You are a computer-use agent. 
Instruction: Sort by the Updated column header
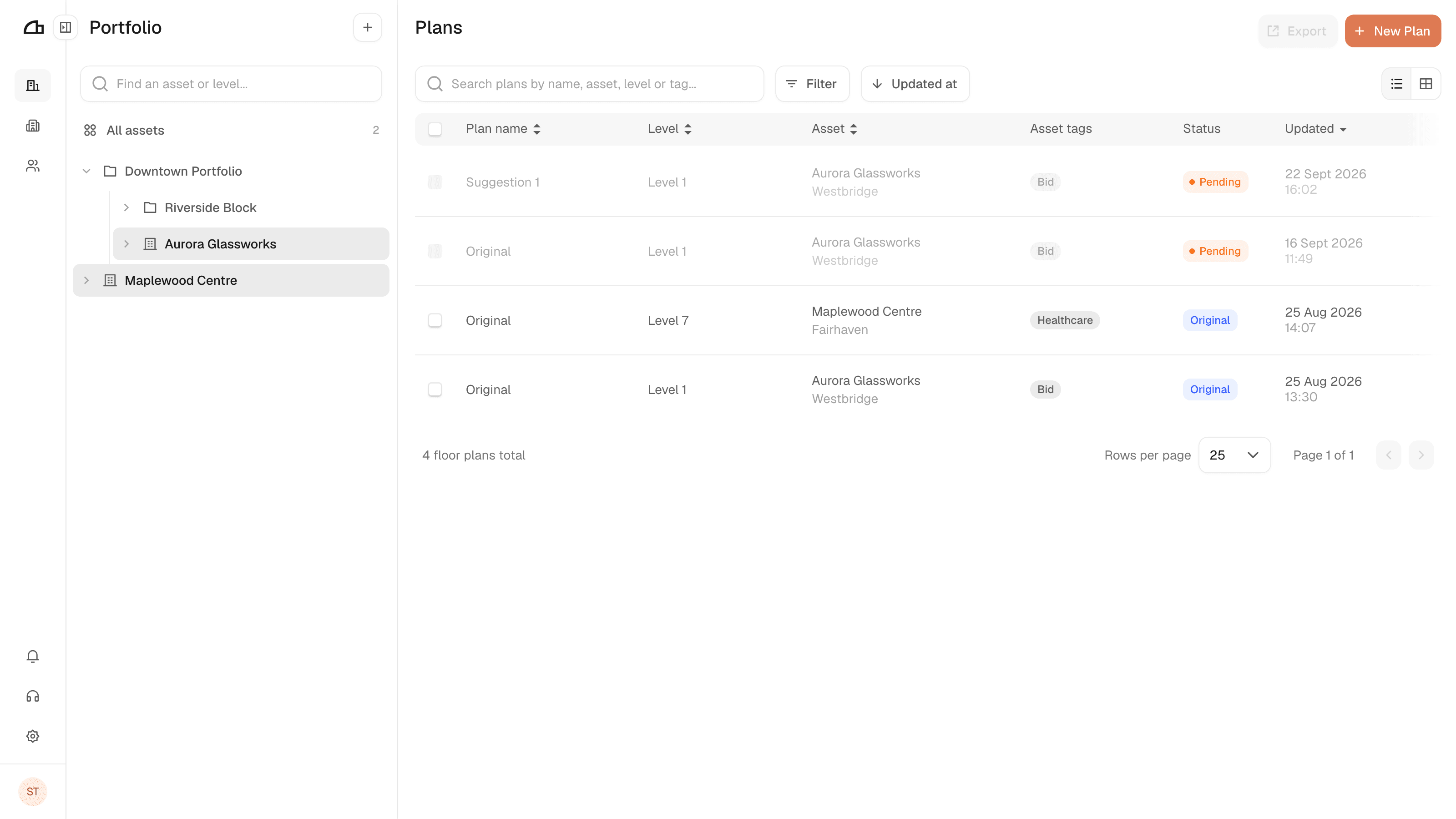(x=1315, y=129)
